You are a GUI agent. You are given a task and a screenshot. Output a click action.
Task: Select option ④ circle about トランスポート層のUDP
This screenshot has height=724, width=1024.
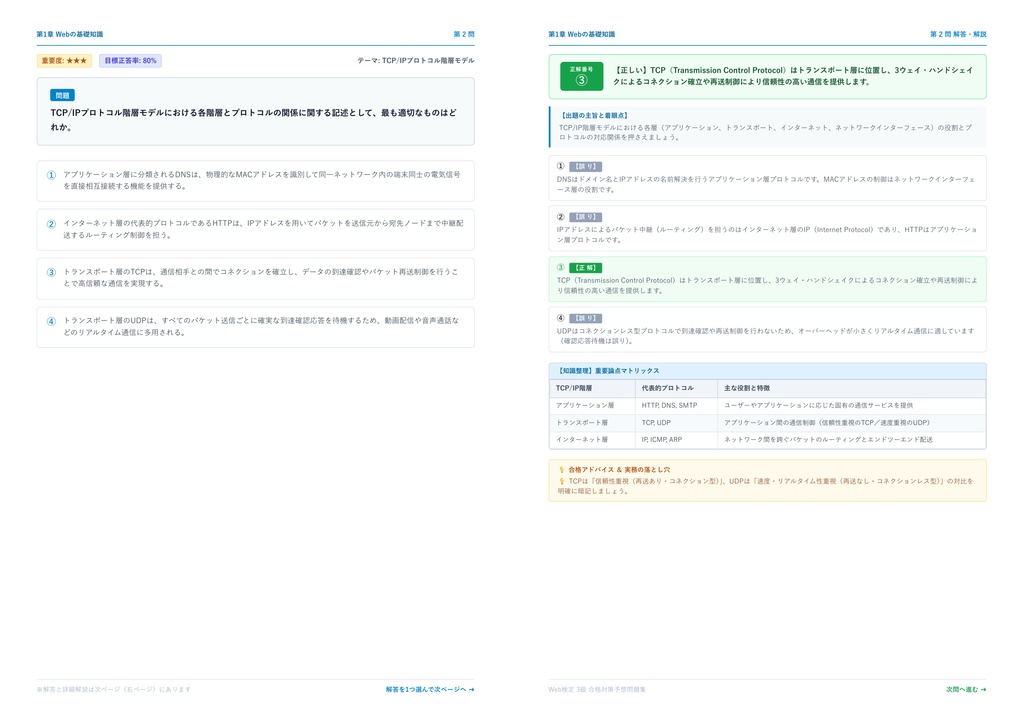[x=51, y=321]
